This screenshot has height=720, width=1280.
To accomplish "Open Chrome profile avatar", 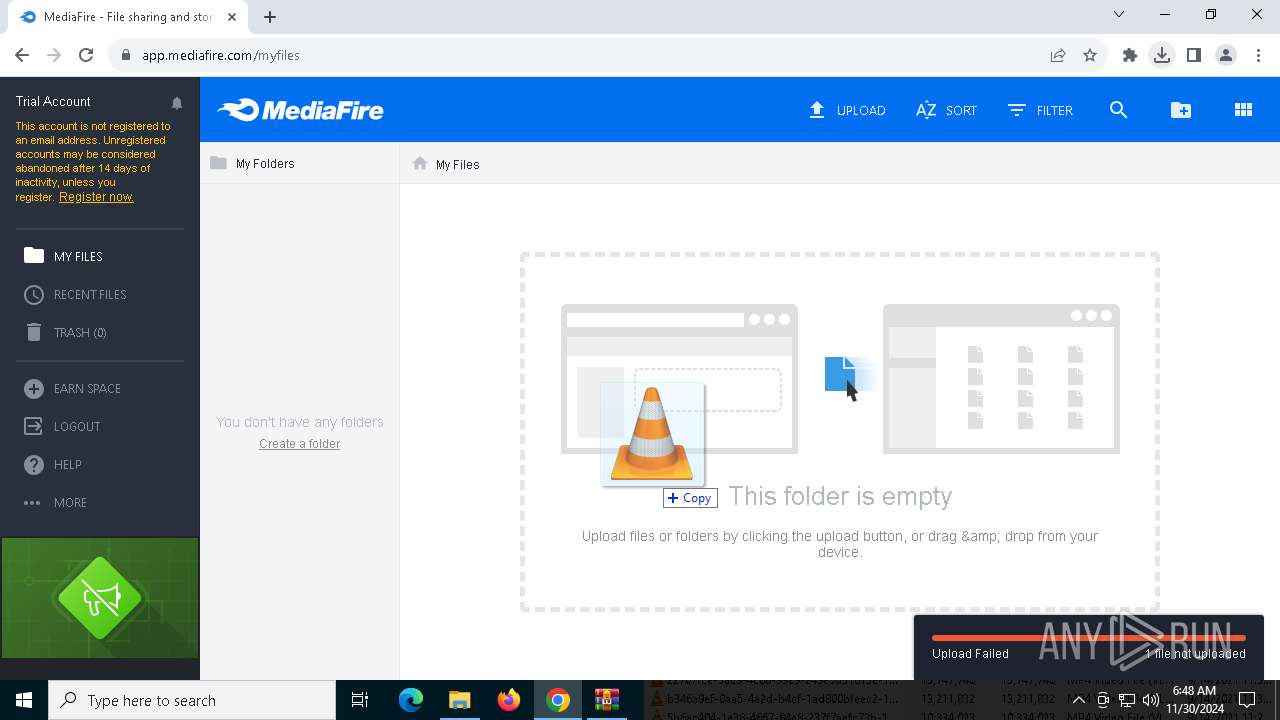I will click(x=1226, y=55).
